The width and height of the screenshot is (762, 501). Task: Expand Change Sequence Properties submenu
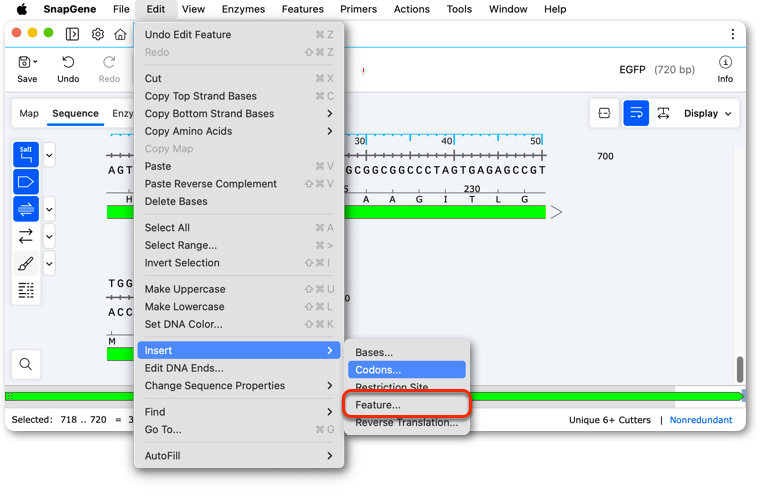[239, 386]
